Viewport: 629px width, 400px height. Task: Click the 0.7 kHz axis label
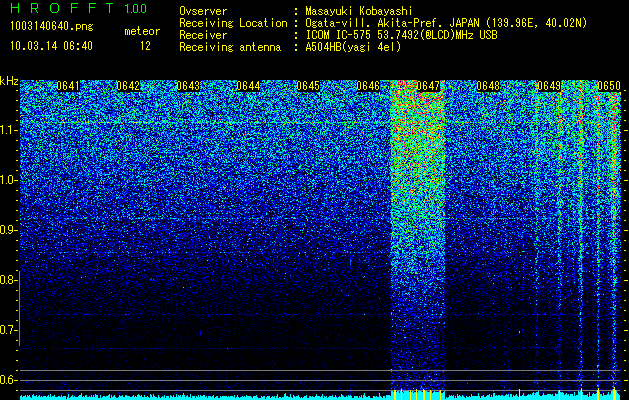[8, 330]
